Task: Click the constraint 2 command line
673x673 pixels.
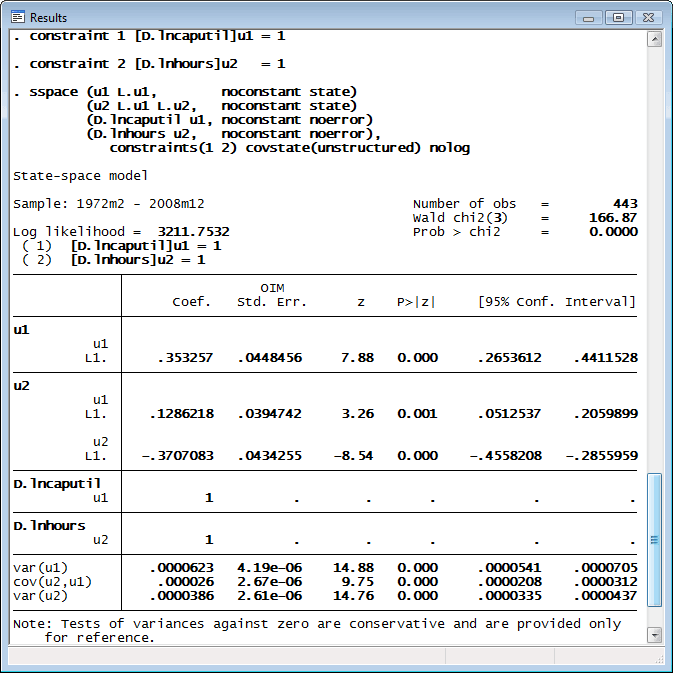Action: tap(149, 64)
